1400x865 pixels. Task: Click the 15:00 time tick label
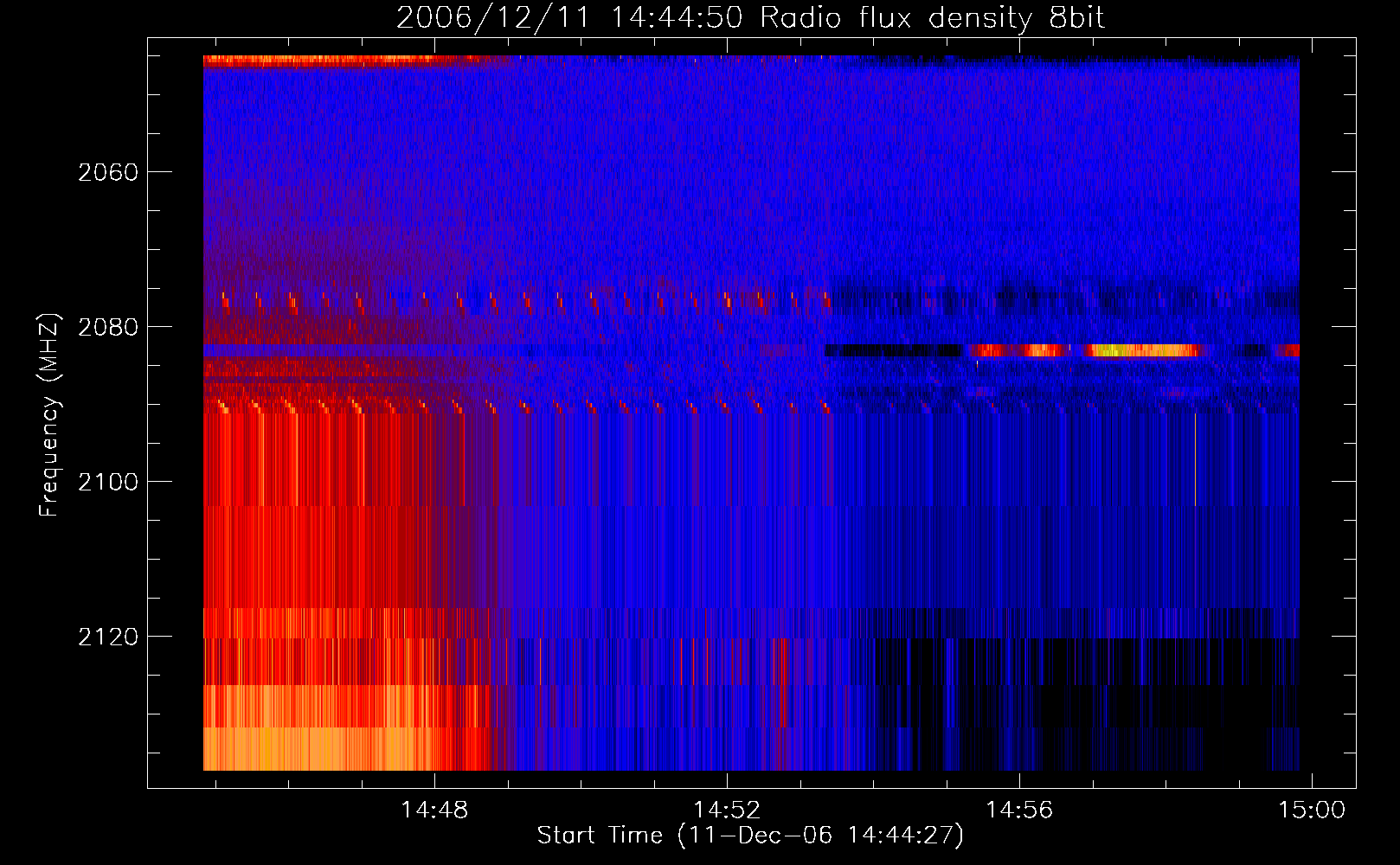[x=1313, y=811]
